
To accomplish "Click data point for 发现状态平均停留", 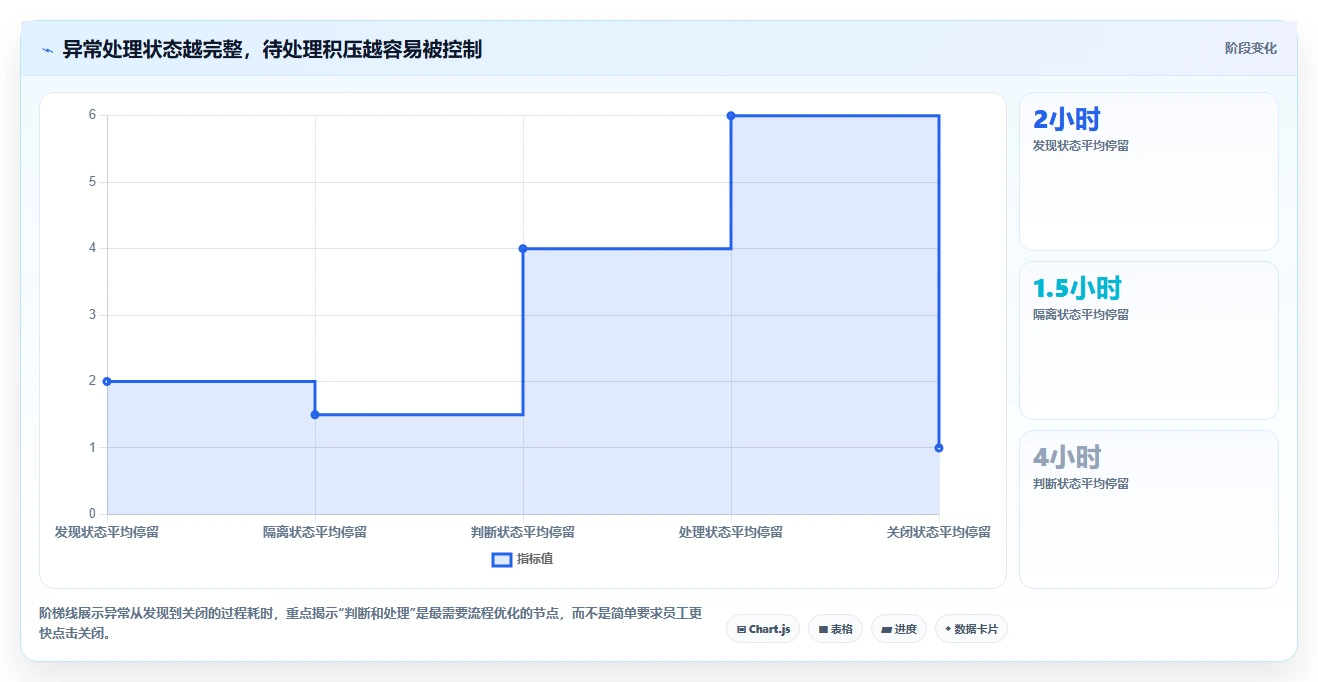I will pos(107,381).
